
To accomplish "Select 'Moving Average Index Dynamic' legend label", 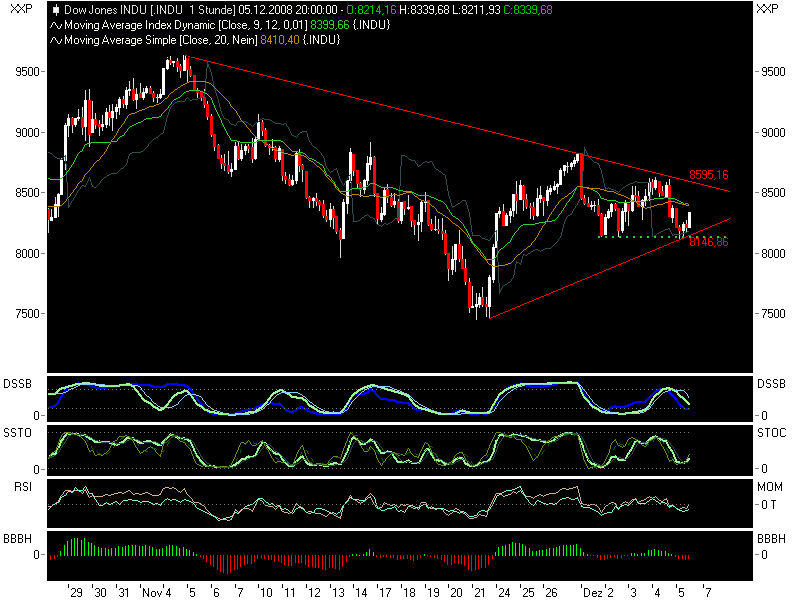I will [140, 25].
